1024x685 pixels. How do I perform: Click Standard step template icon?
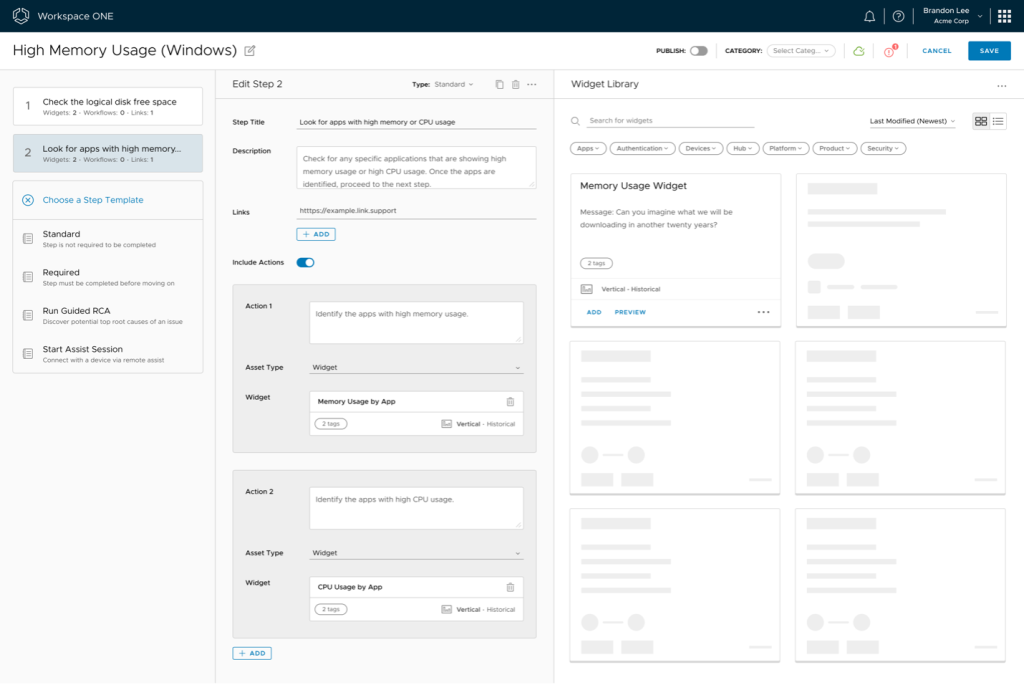point(28,239)
